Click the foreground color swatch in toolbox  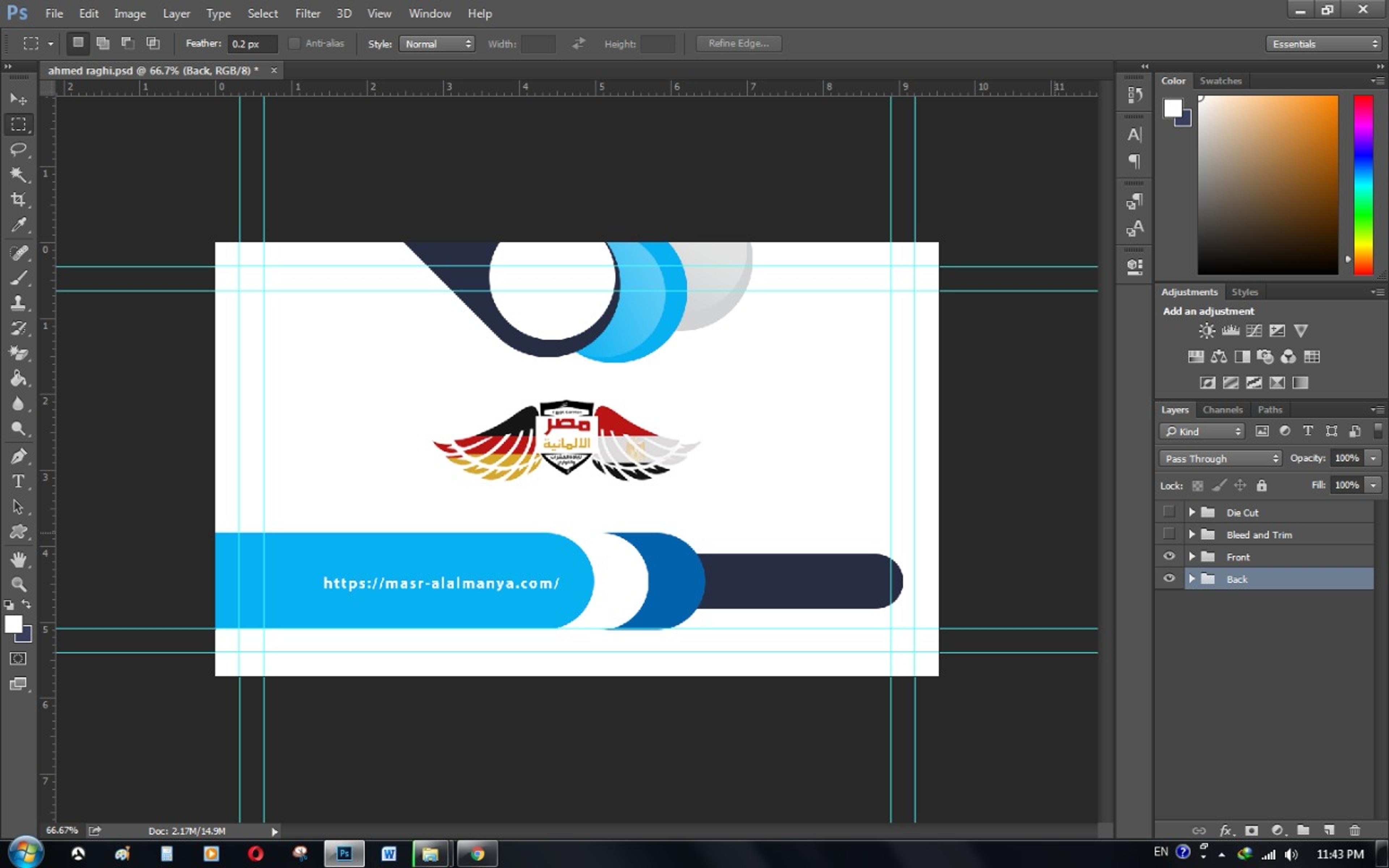(x=13, y=624)
